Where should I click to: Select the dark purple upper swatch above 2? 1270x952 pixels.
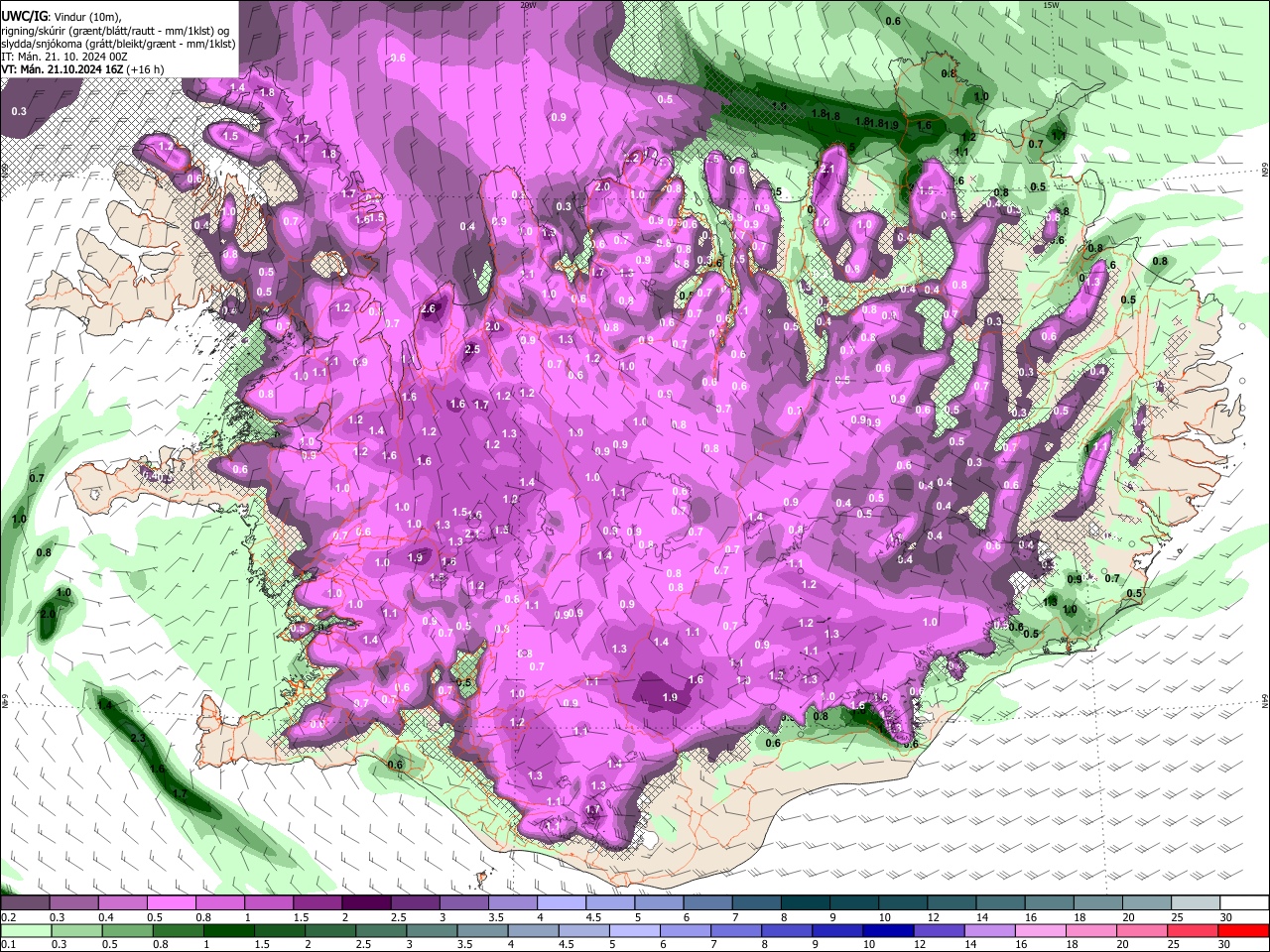pyautogui.click(x=365, y=903)
